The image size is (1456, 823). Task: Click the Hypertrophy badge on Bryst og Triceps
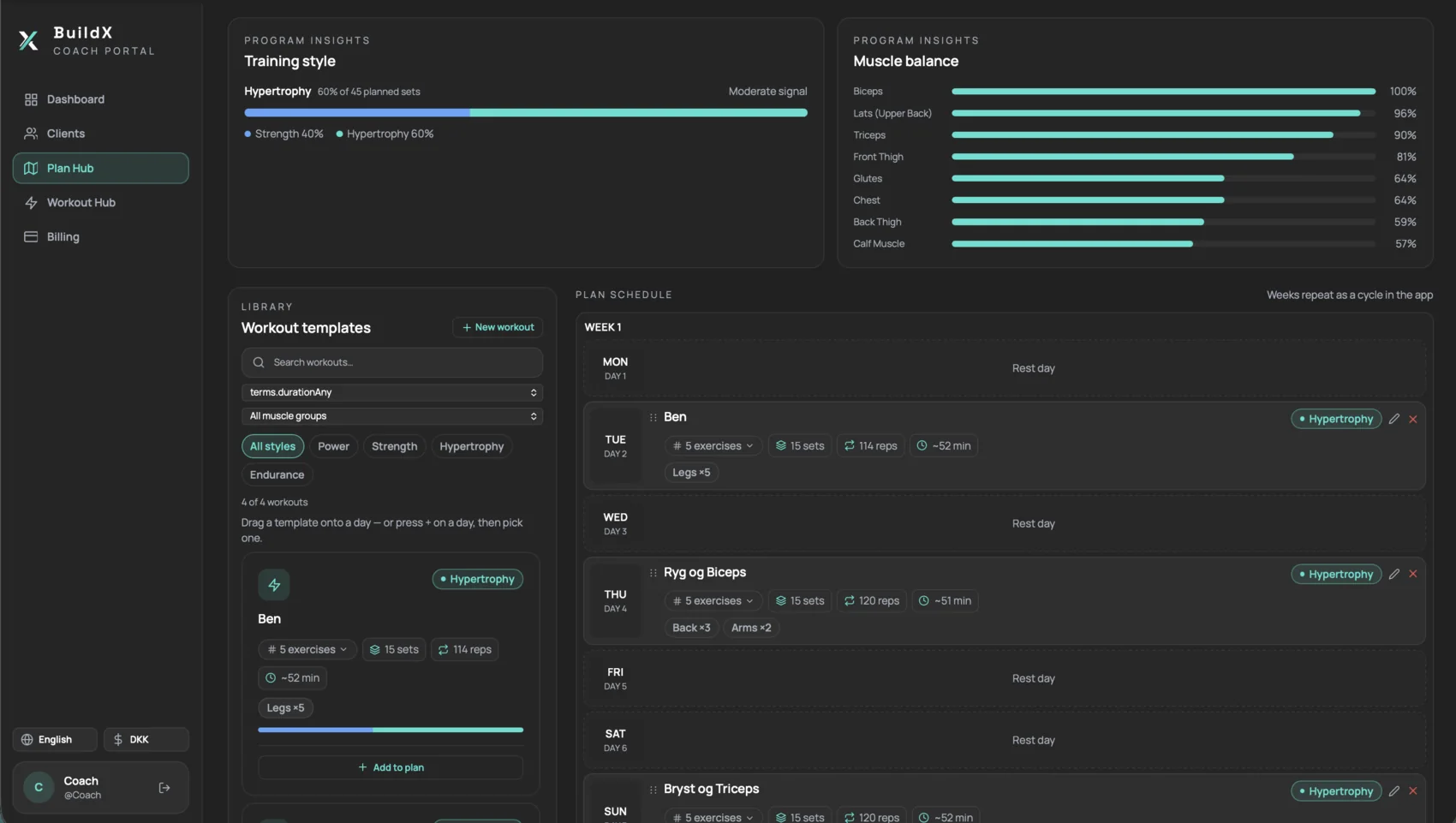(1336, 790)
